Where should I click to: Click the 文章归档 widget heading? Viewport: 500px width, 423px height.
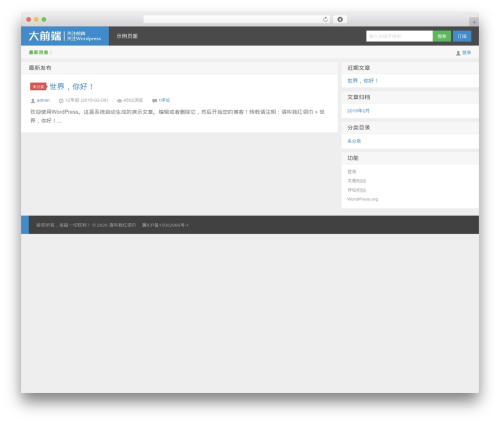click(359, 97)
